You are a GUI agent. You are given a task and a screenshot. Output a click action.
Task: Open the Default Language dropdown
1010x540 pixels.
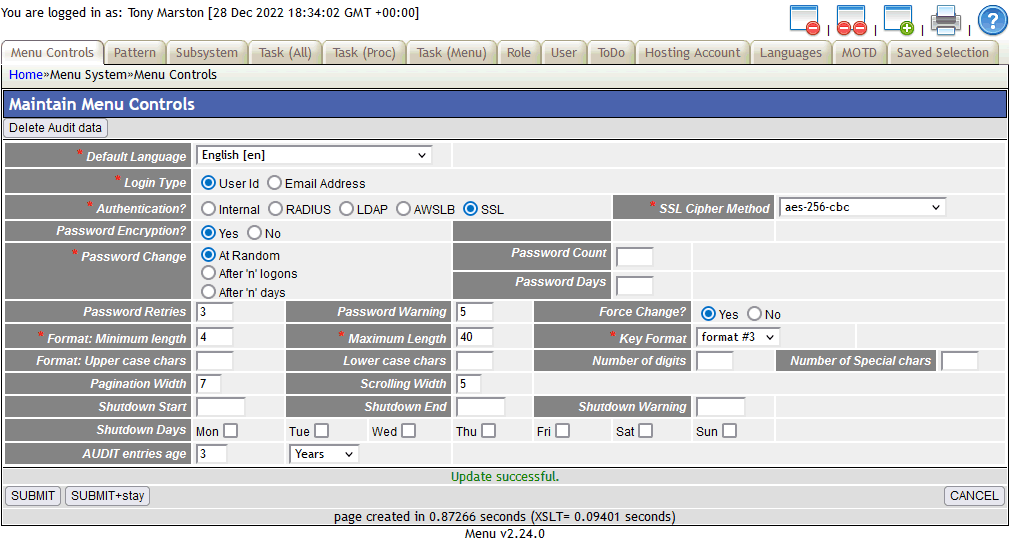314,155
